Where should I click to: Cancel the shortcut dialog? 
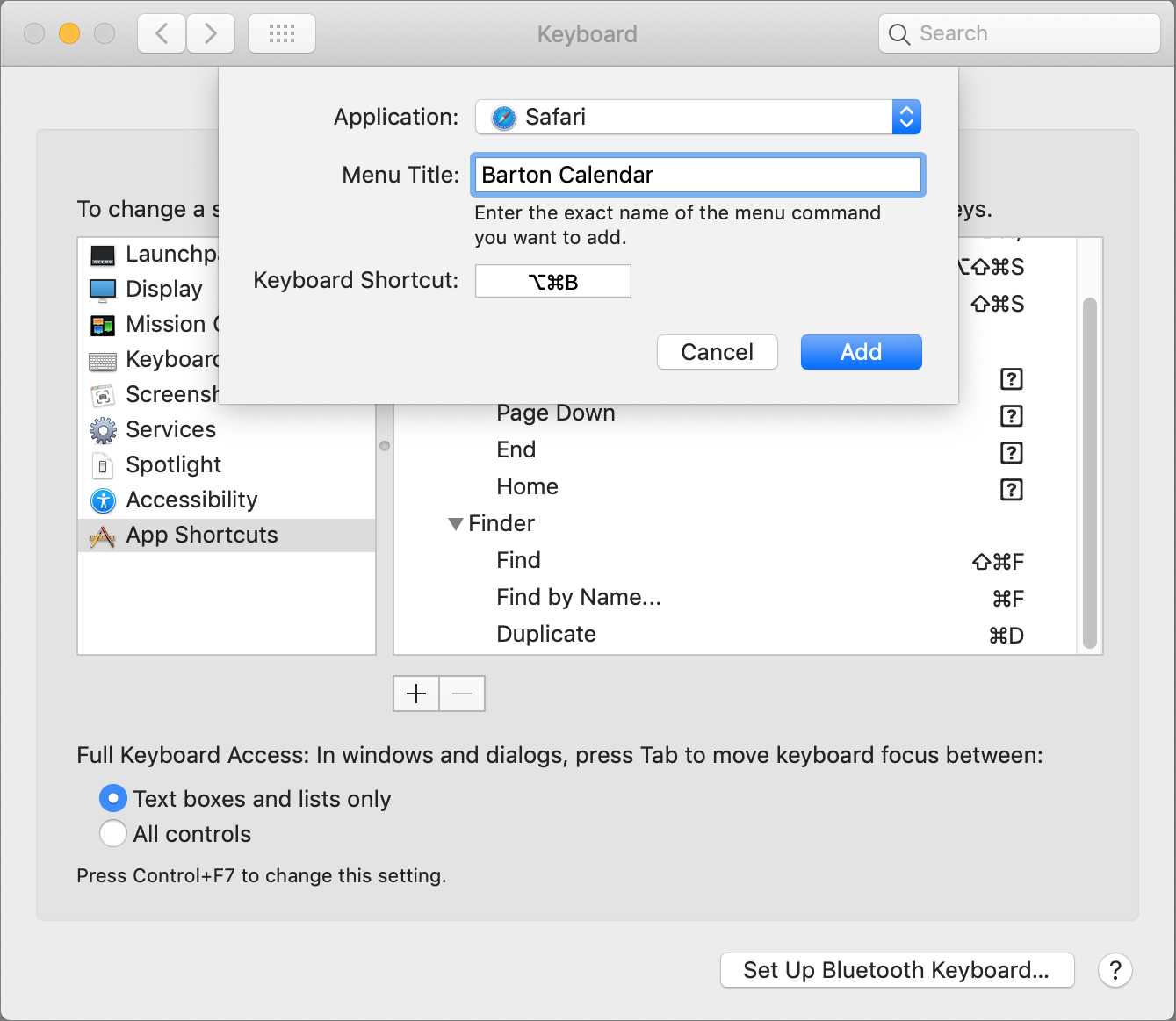pos(718,352)
